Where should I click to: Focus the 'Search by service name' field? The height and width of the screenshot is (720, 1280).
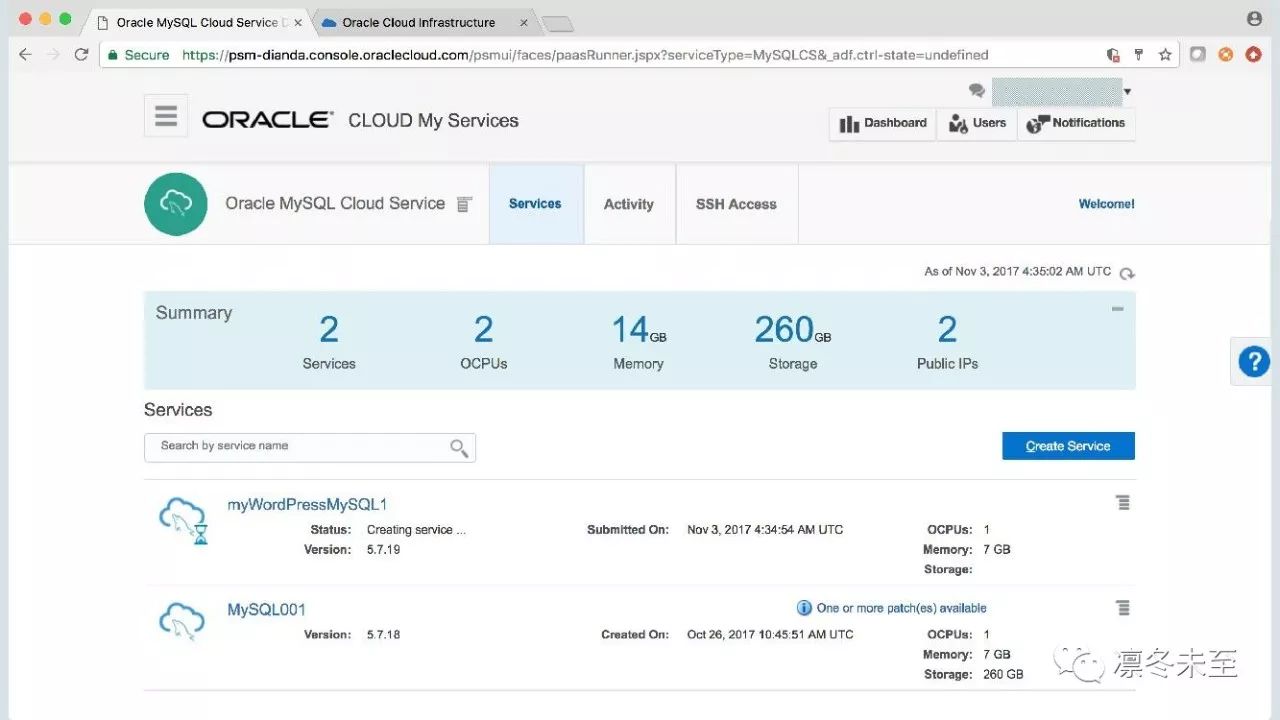(310, 447)
